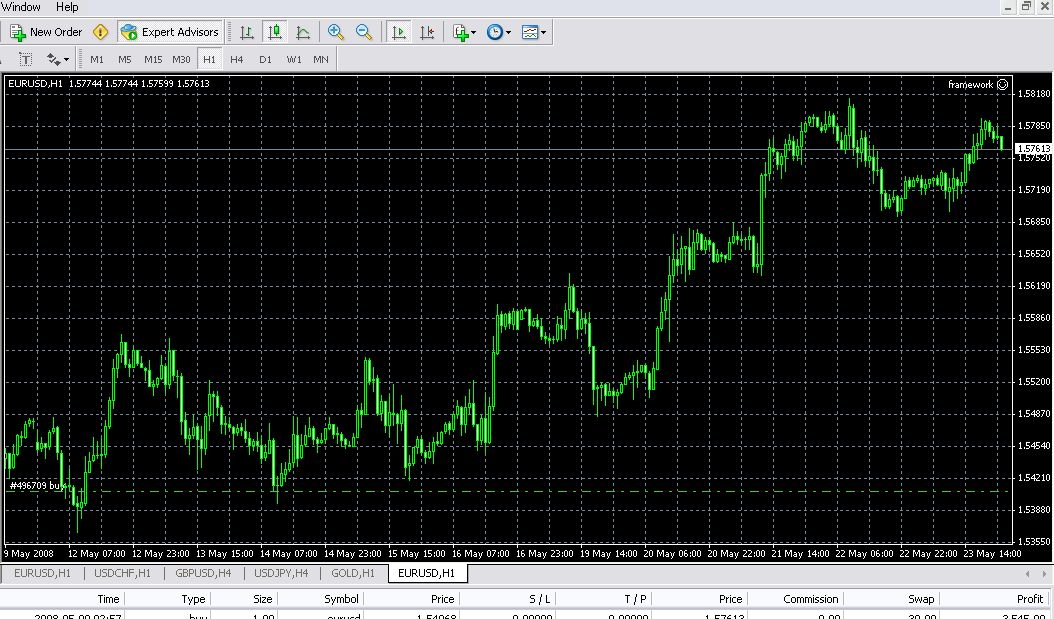Image resolution: width=1054 pixels, height=619 pixels.
Task: Click the framework smiley icon on chart
Action: pyautogui.click(x=1002, y=84)
